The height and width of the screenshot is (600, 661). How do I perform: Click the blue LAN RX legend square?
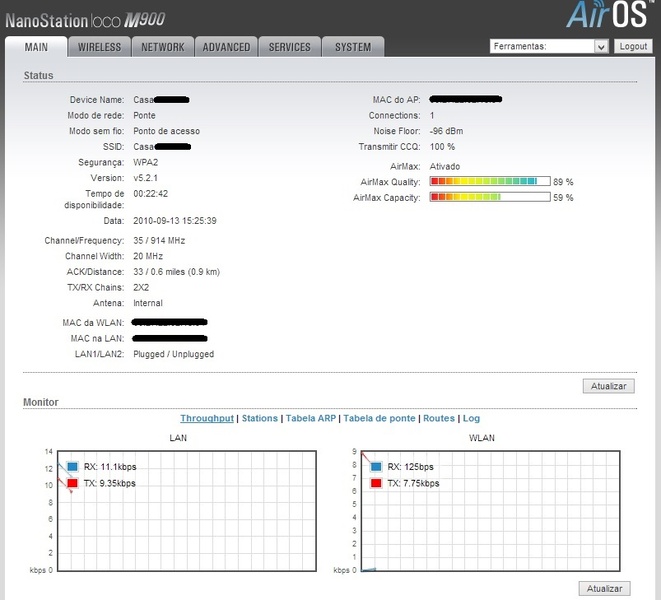point(73,466)
